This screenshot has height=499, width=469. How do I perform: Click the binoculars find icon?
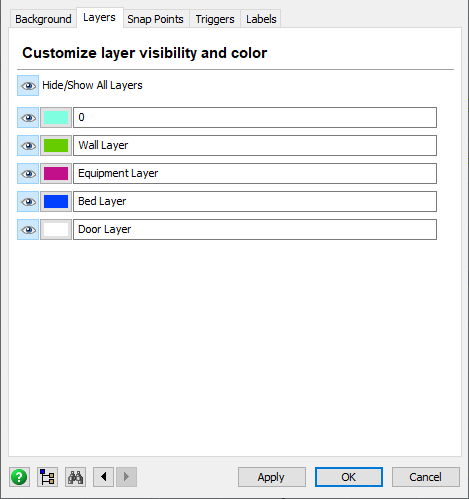75,477
